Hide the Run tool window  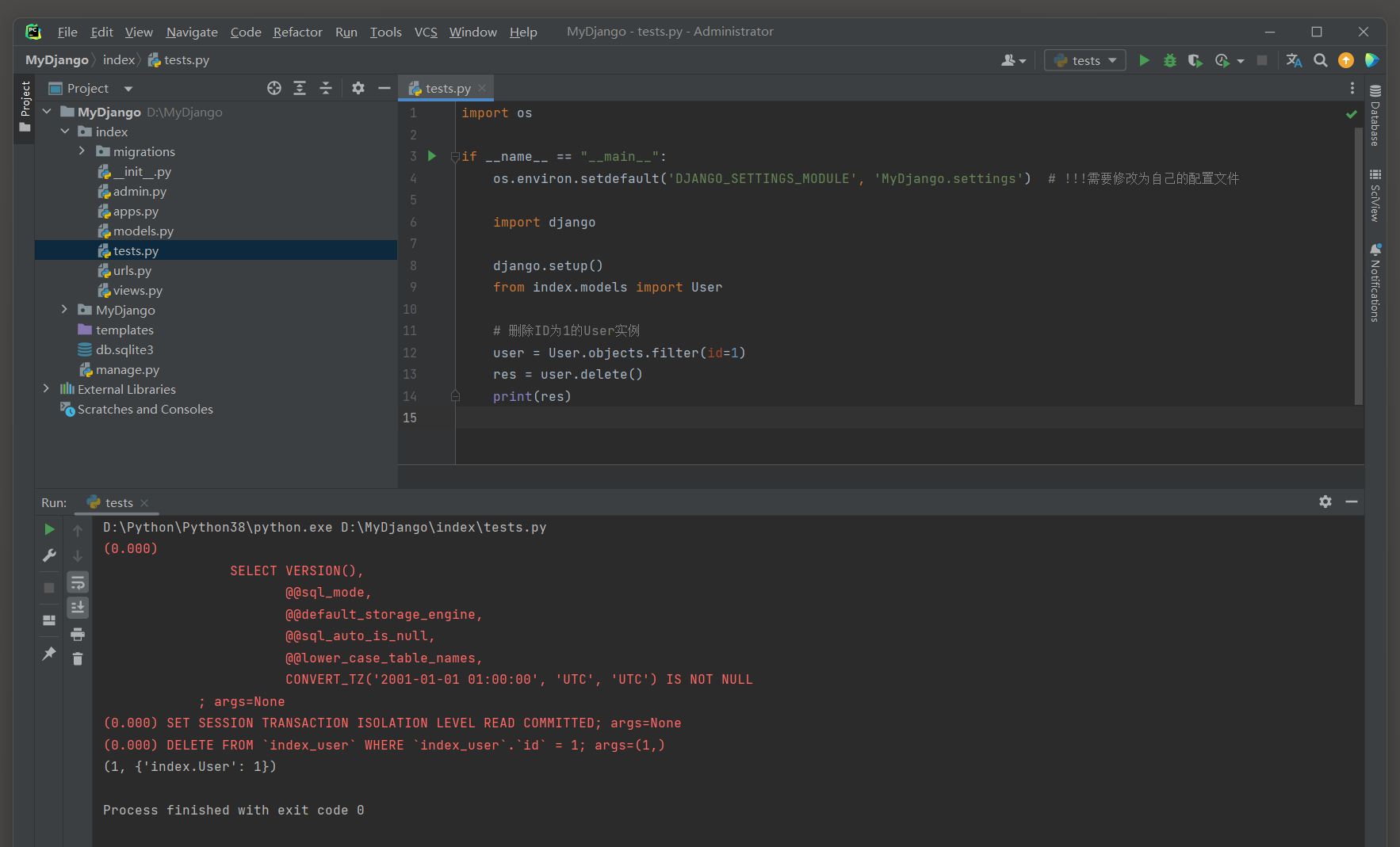(x=1352, y=502)
